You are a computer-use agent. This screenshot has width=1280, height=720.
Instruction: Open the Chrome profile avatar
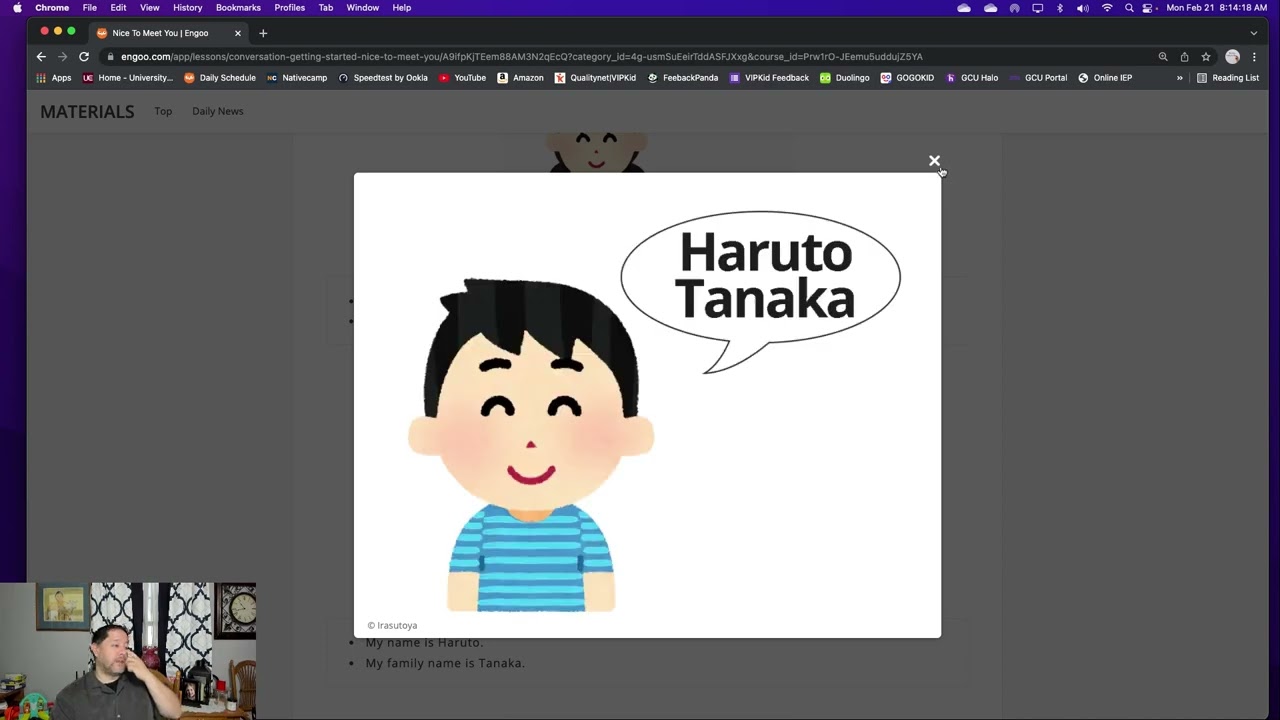[x=1232, y=57]
